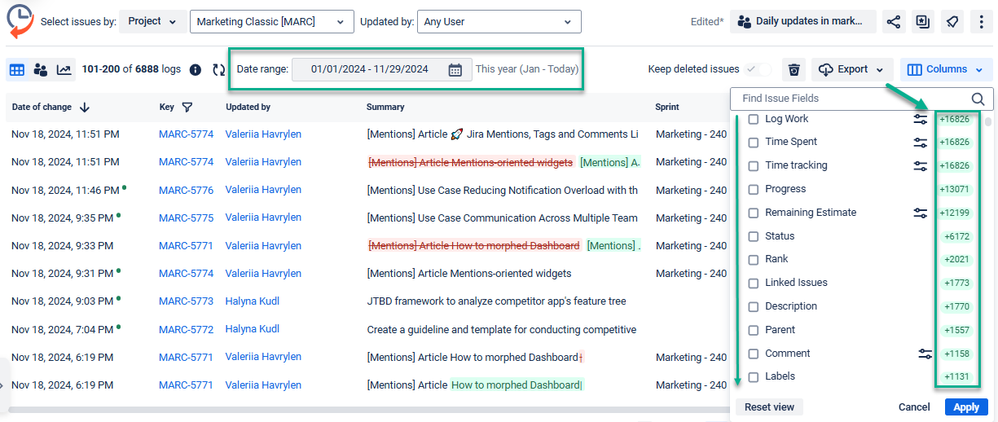
Task: Click the Cancel button
Action: point(914,407)
